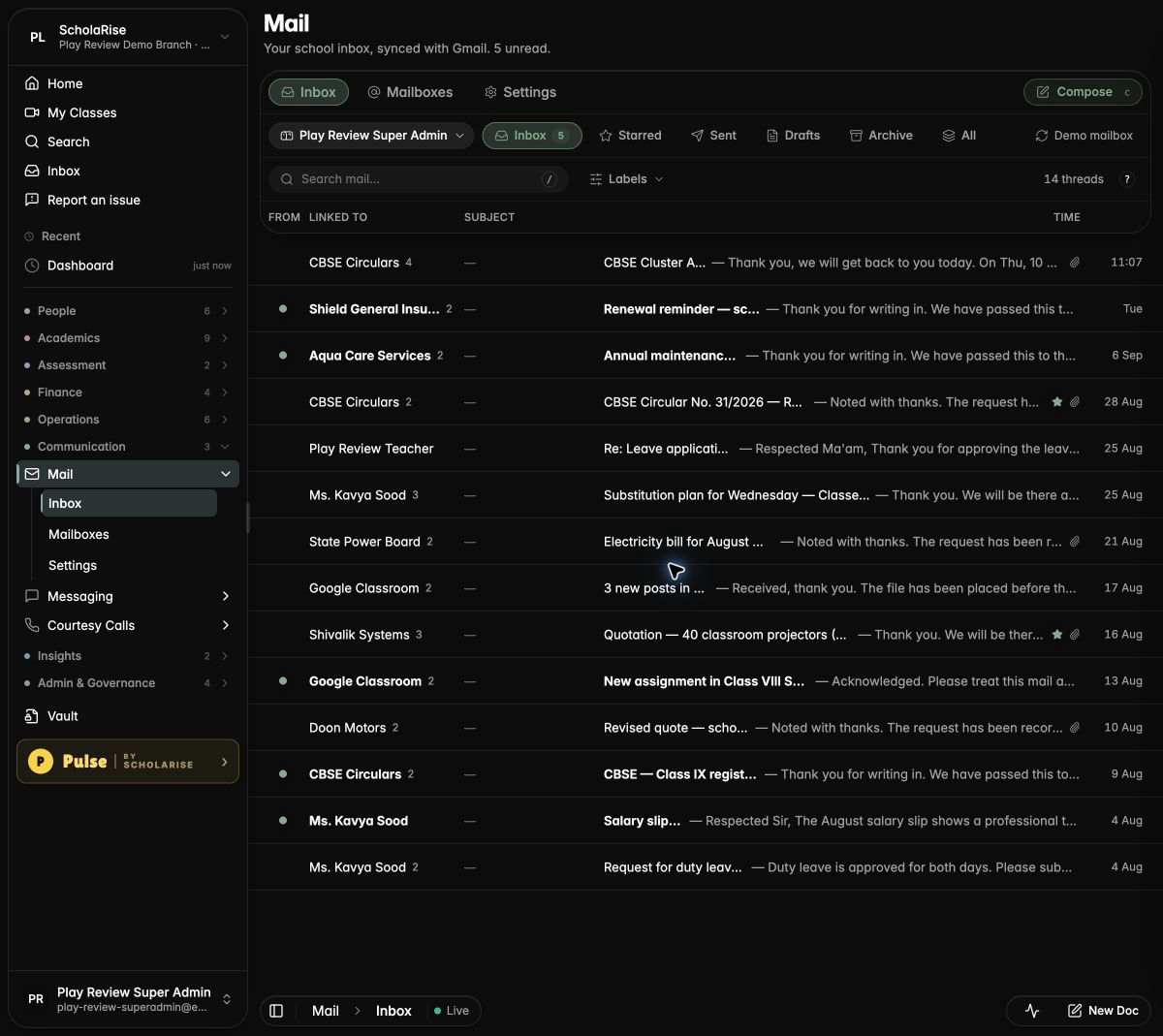Open the New assignment in Class VIII thread
The image size is (1163, 1036).
click(x=706, y=681)
